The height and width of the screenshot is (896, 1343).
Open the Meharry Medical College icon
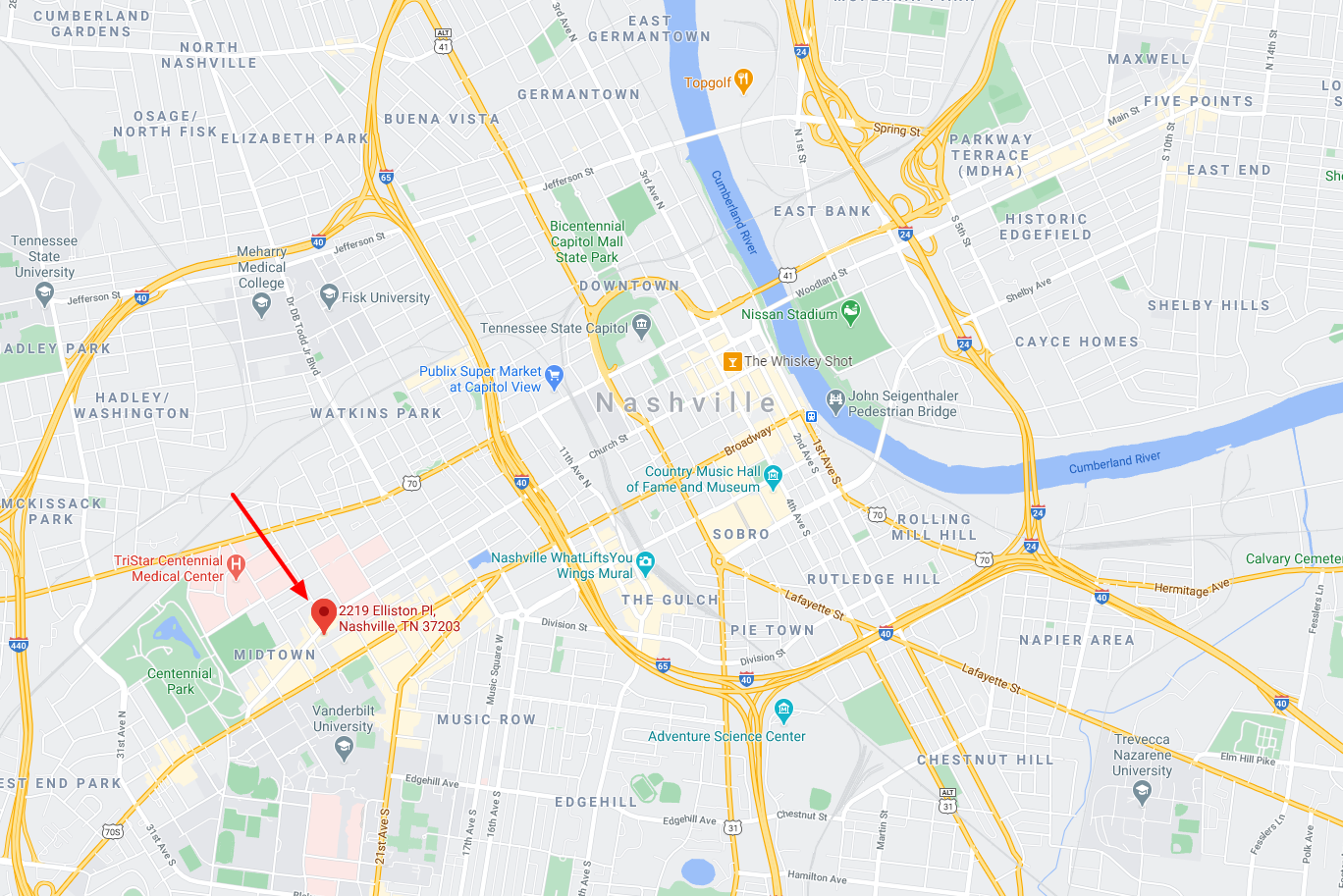(x=261, y=304)
